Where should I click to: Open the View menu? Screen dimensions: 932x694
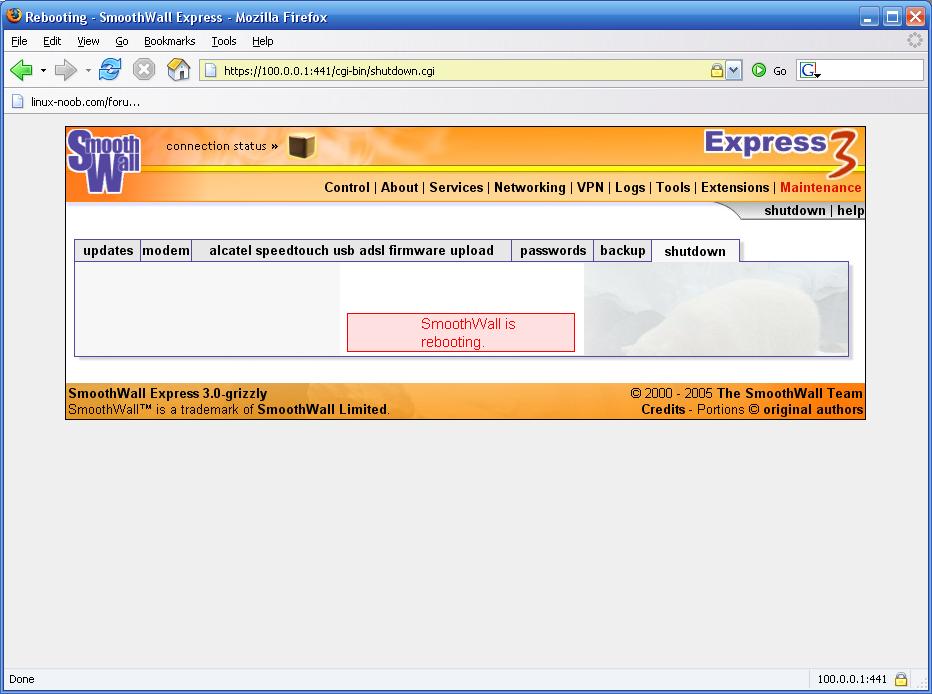tap(88, 41)
